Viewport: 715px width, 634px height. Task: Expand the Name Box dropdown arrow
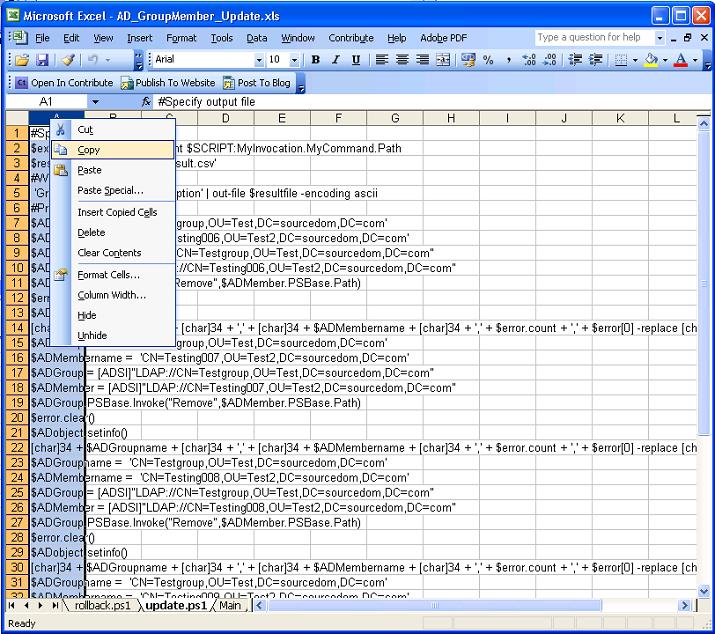pos(96,102)
